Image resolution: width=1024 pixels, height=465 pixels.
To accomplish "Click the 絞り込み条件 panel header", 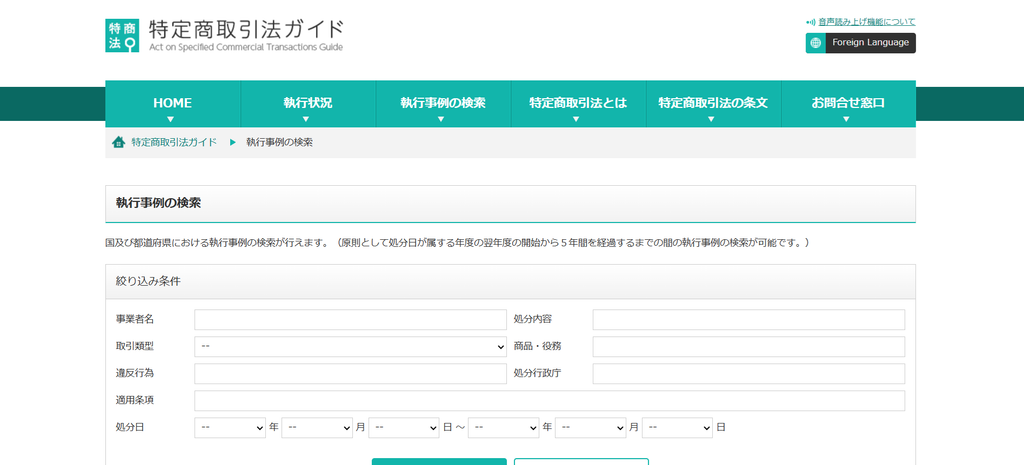I will 510,282.
